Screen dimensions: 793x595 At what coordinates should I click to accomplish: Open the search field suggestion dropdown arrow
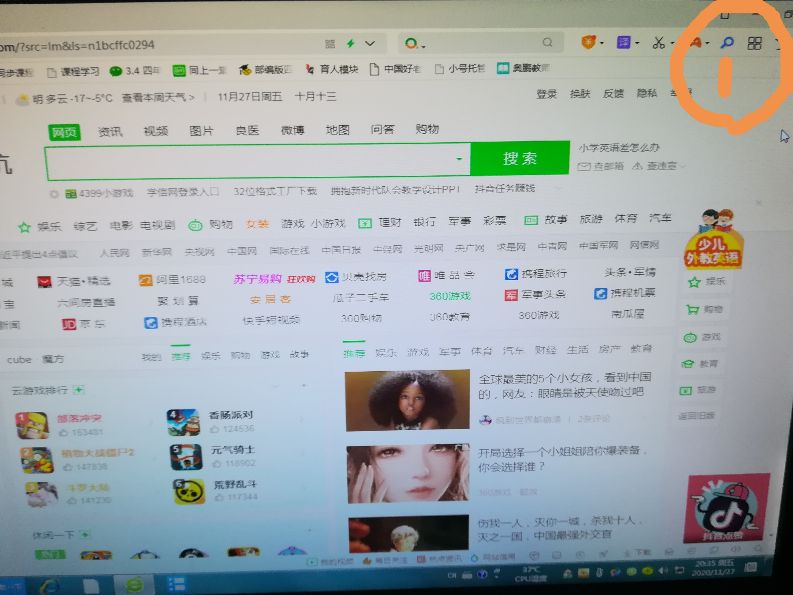459,159
